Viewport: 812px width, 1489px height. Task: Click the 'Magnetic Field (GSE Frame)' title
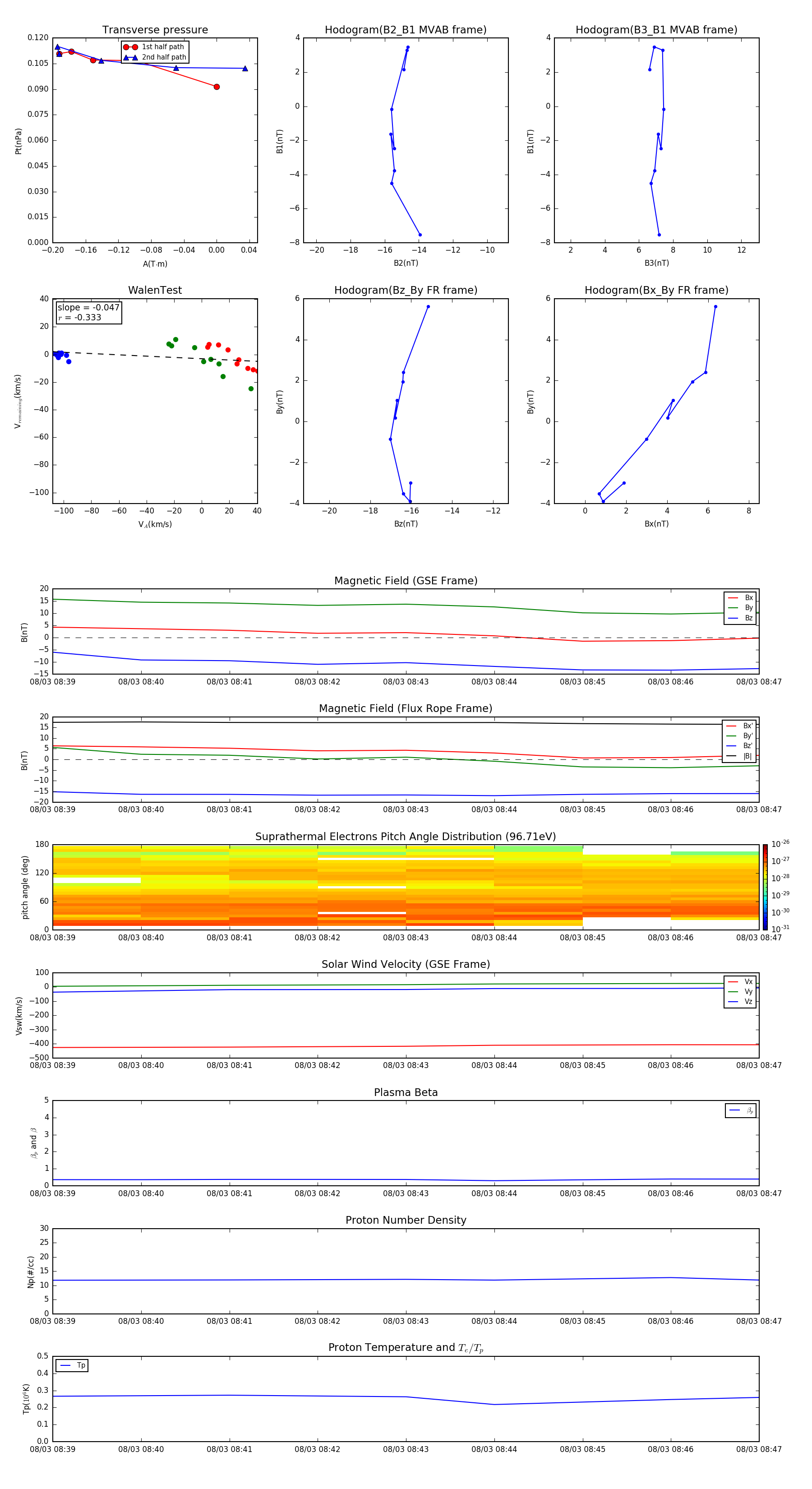pyautogui.click(x=406, y=581)
